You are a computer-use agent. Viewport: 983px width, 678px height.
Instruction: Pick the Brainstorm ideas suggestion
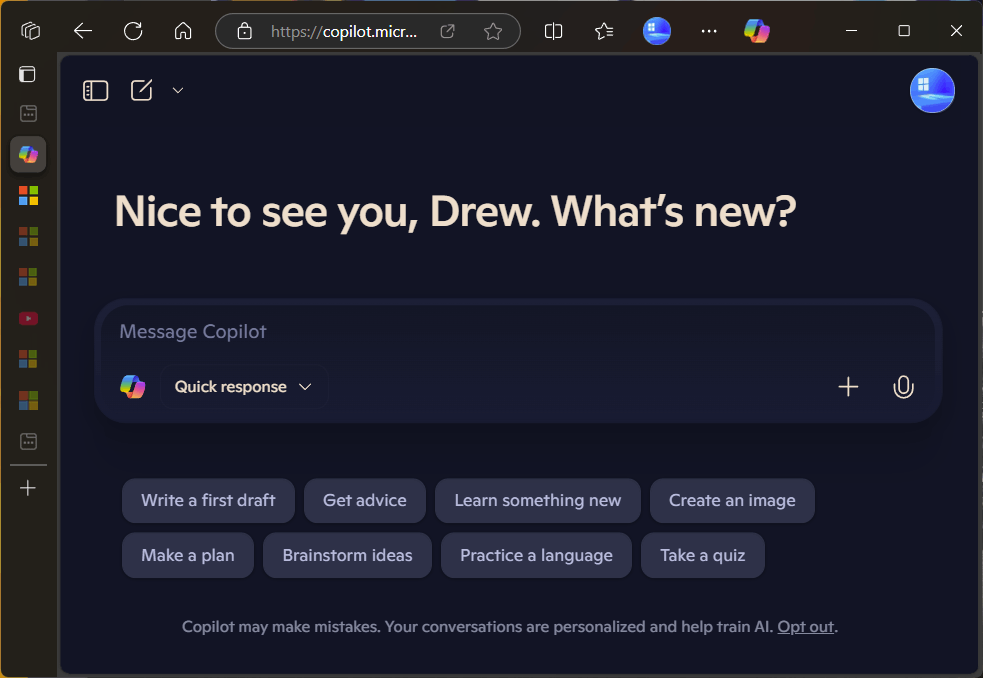[347, 556]
